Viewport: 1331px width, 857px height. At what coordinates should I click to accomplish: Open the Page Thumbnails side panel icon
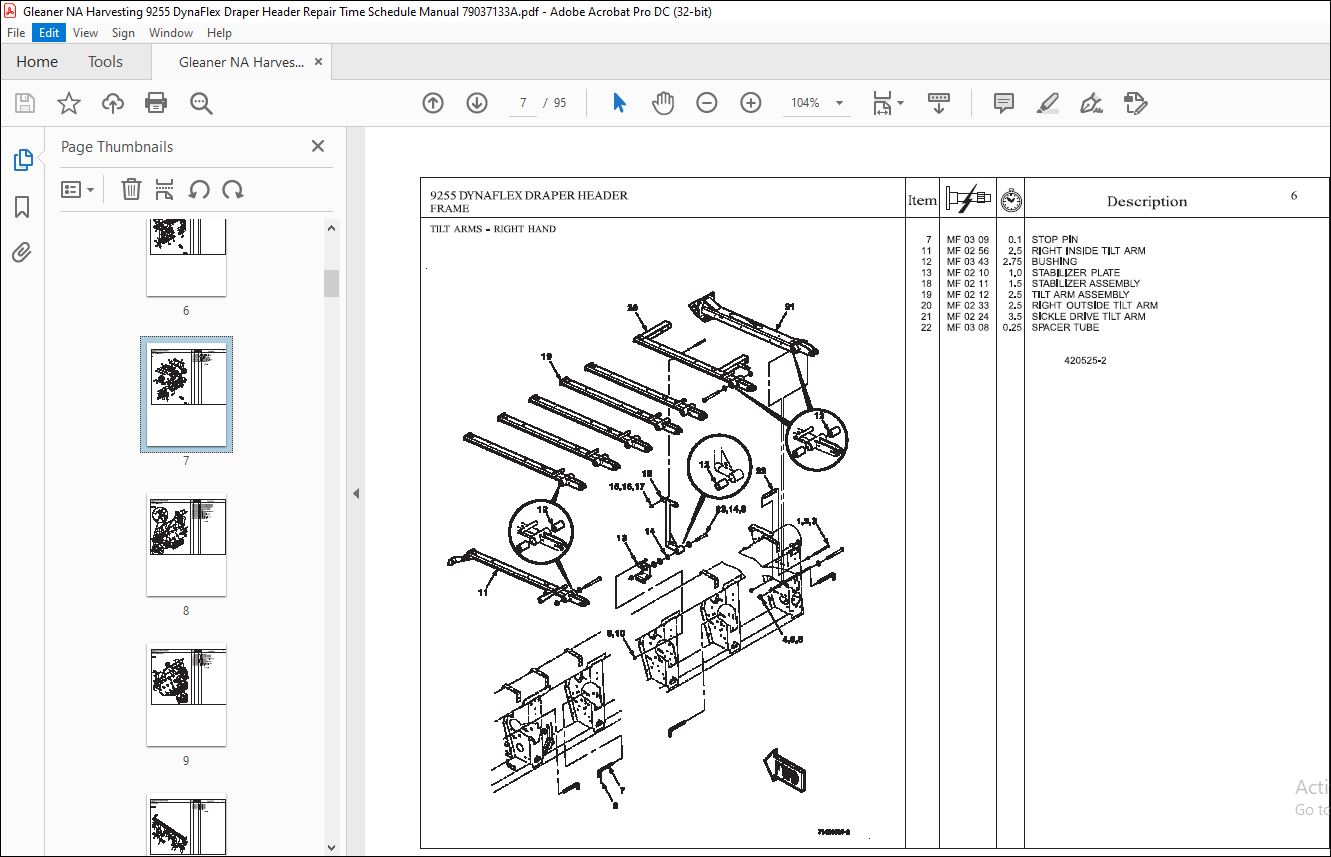coord(22,160)
